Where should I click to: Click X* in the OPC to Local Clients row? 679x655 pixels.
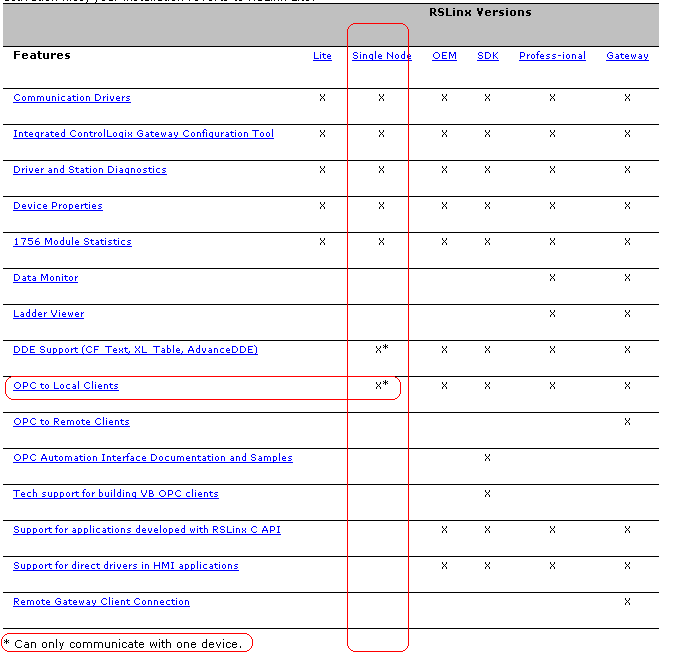(382, 385)
